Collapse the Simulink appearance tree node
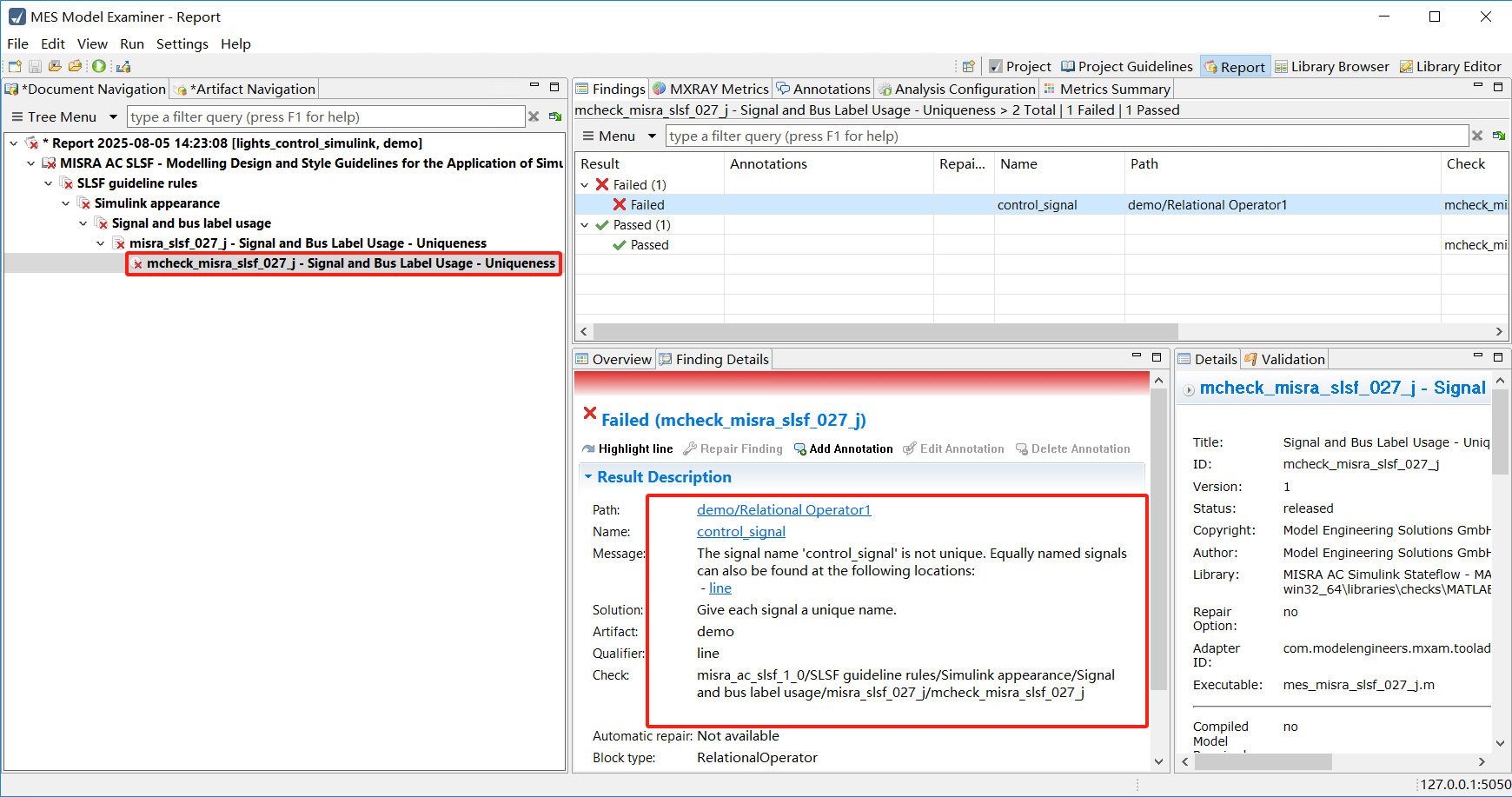 click(66, 203)
